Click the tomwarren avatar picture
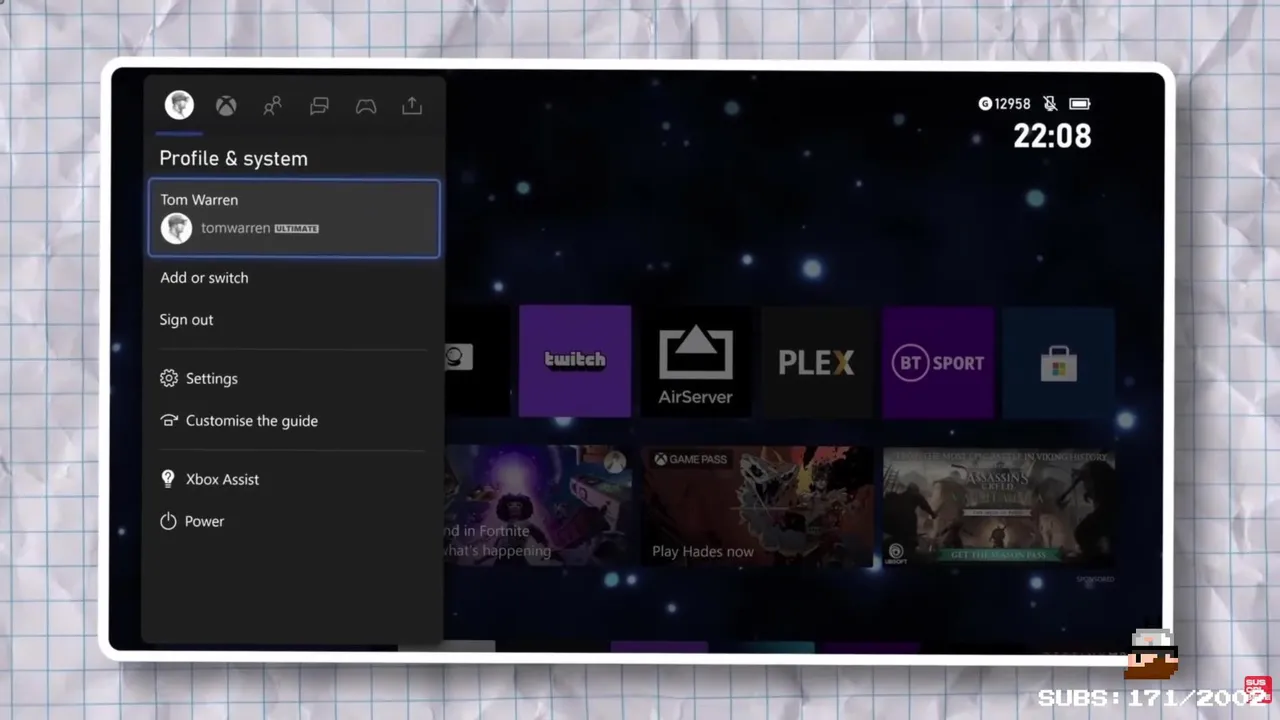The width and height of the screenshot is (1280, 720). [x=176, y=228]
